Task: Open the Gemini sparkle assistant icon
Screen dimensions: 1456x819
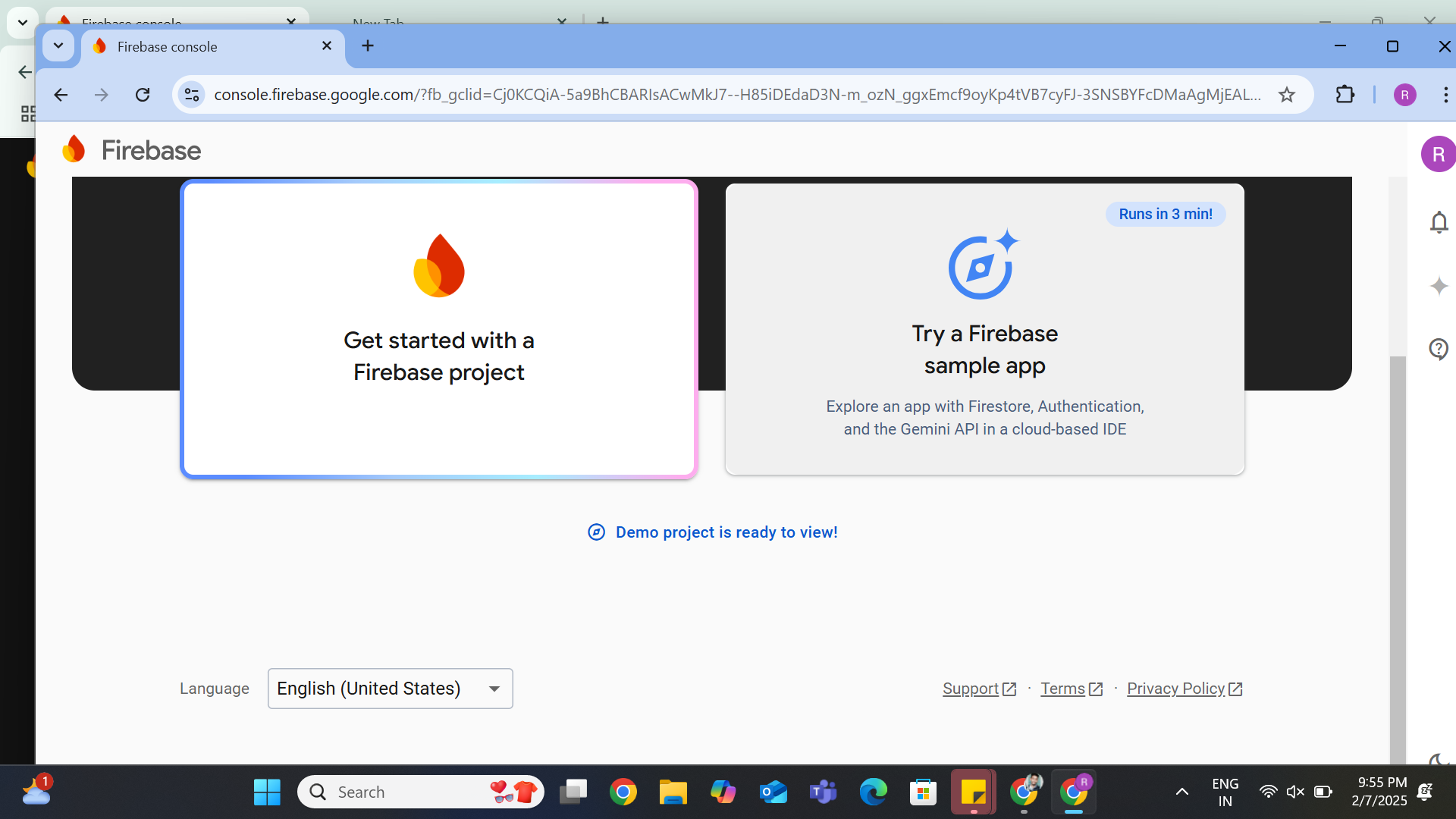Action: click(x=1439, y=286)
